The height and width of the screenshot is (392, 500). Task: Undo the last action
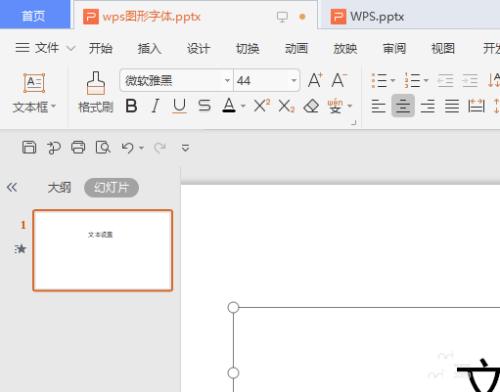128,147
